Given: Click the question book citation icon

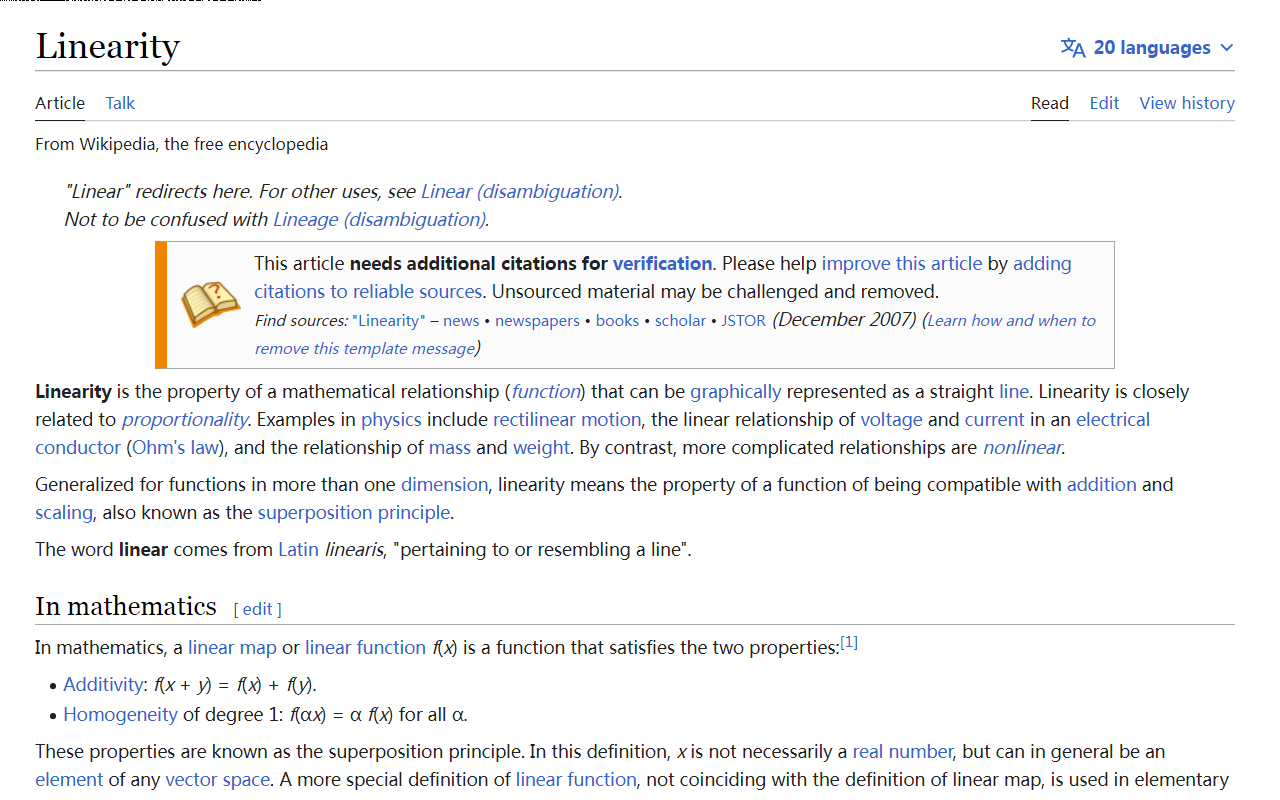Looking at the screenshot, I should 210,305.
